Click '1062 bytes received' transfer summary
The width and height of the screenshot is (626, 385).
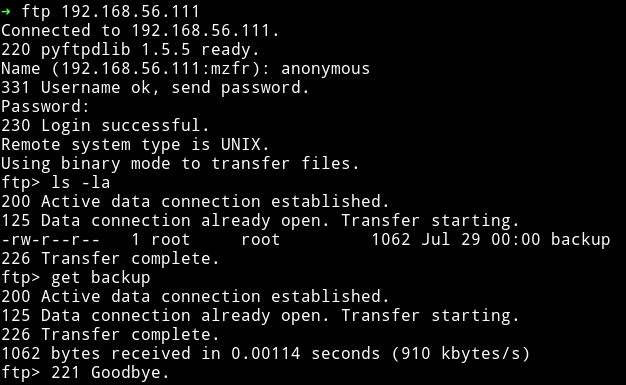(95, 353)
